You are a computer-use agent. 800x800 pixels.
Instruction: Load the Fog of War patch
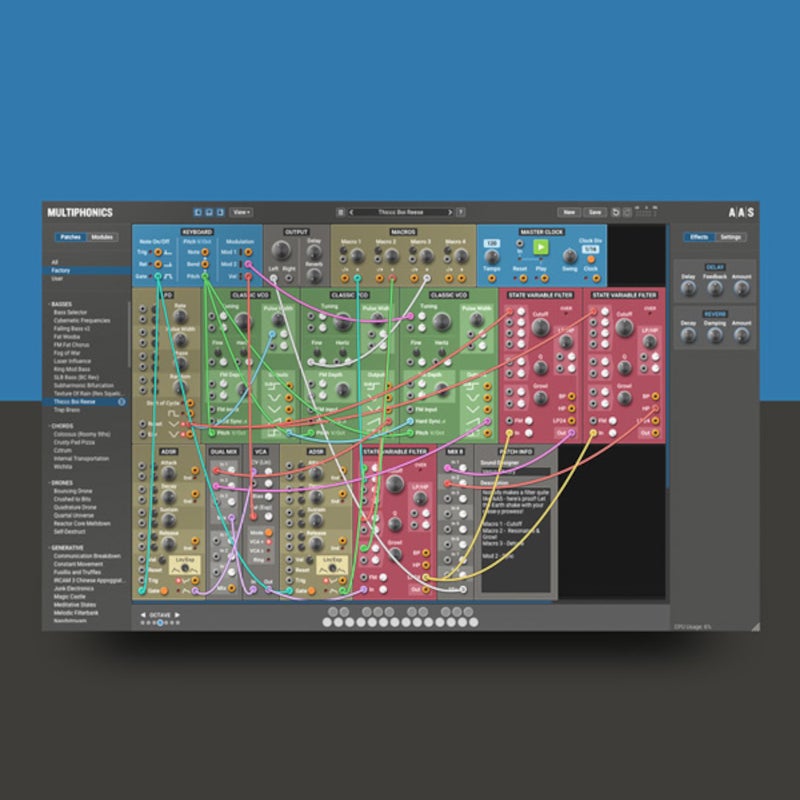67,353
